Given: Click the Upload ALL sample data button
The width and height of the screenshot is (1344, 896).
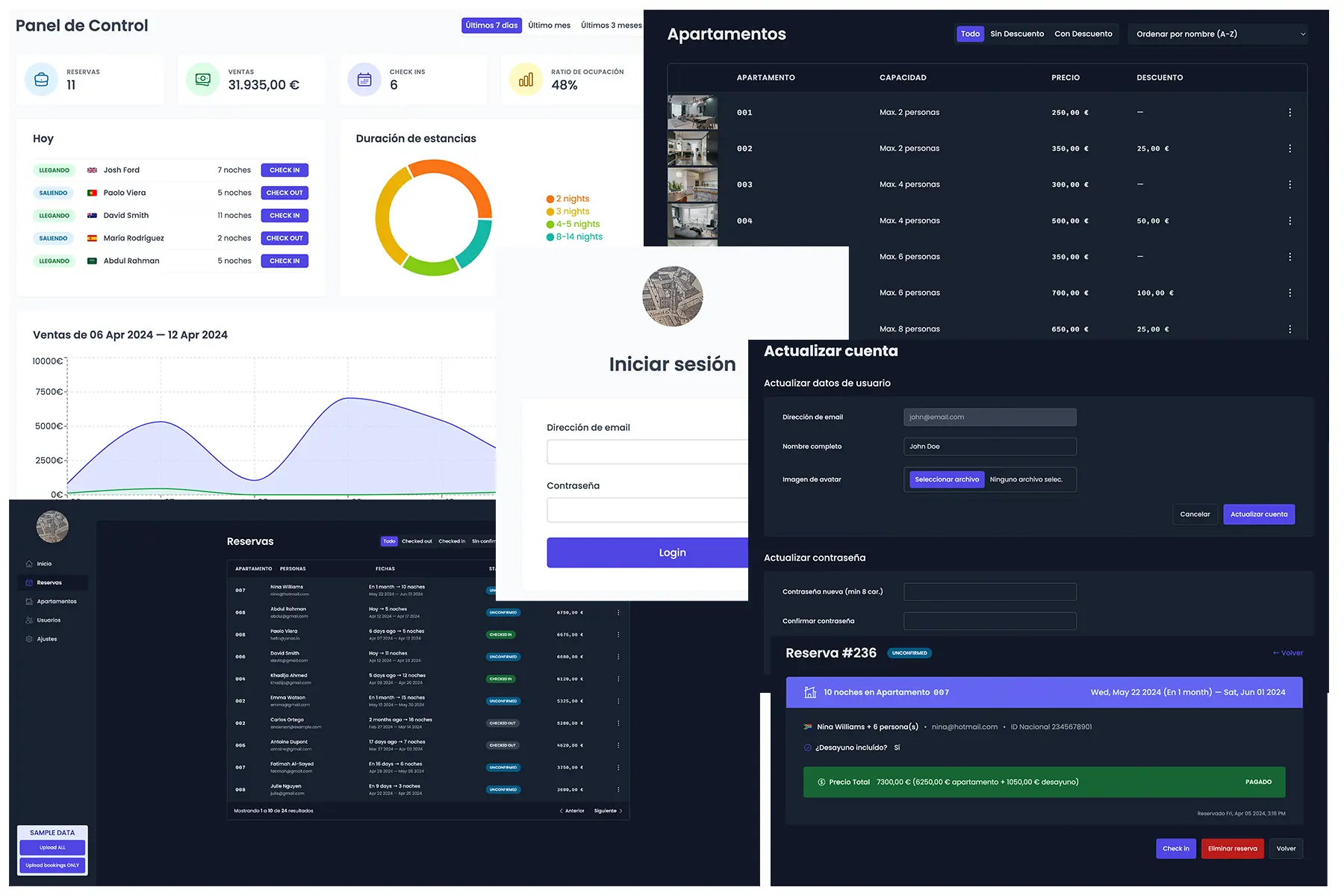Looking at the screenshot, I should [52, 848].
